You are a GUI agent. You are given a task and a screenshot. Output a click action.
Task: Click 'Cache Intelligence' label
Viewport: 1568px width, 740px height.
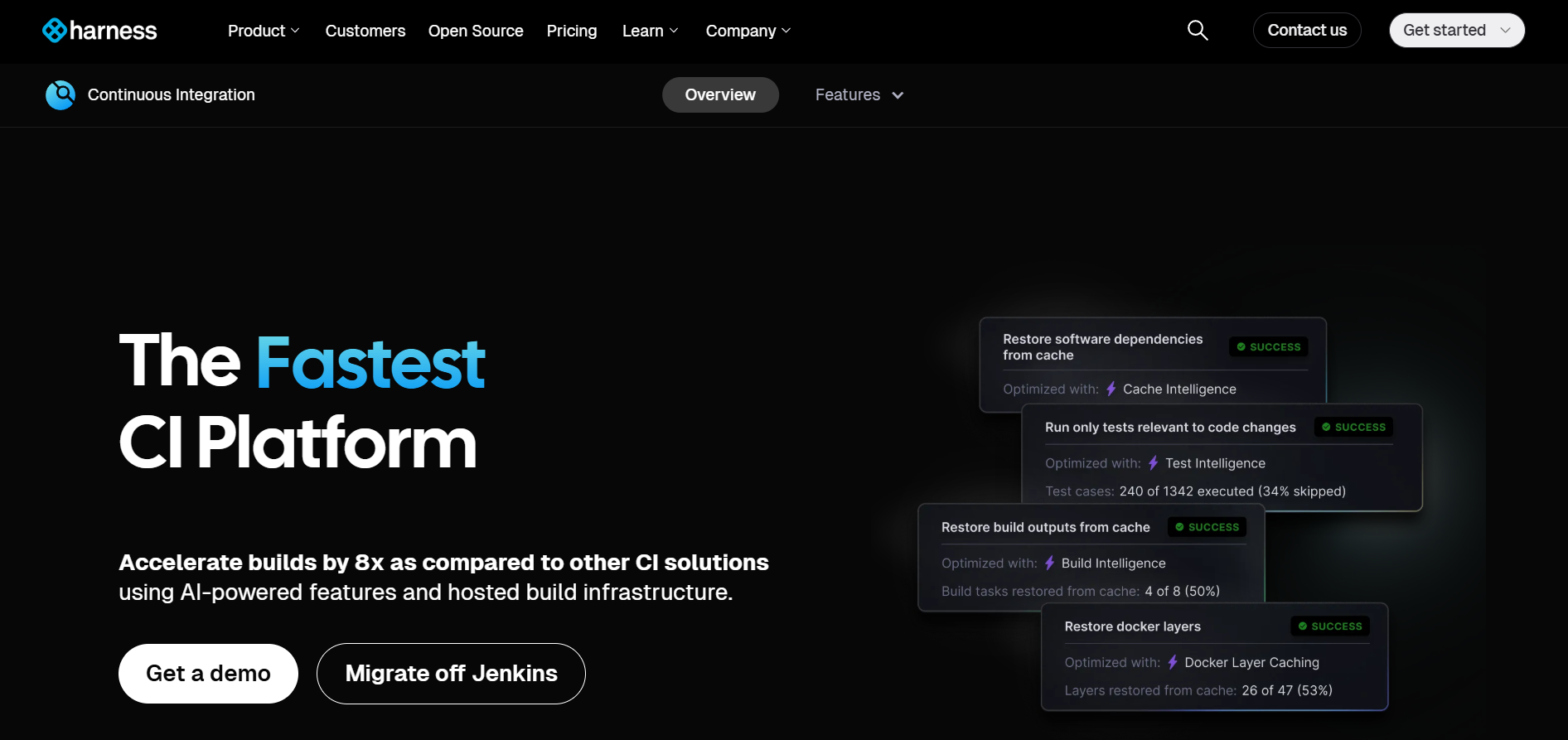(x=1179, y=389)
